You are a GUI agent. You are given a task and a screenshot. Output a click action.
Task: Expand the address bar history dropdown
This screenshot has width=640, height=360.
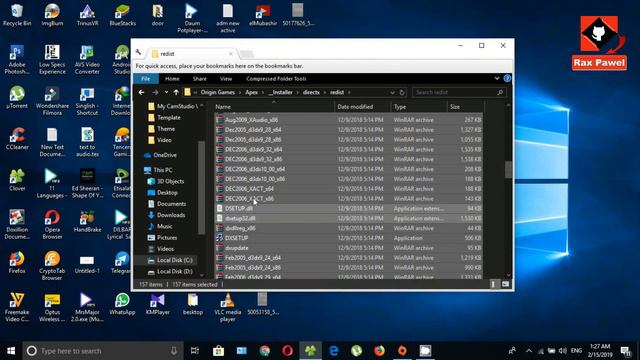[x=392, y=93]
